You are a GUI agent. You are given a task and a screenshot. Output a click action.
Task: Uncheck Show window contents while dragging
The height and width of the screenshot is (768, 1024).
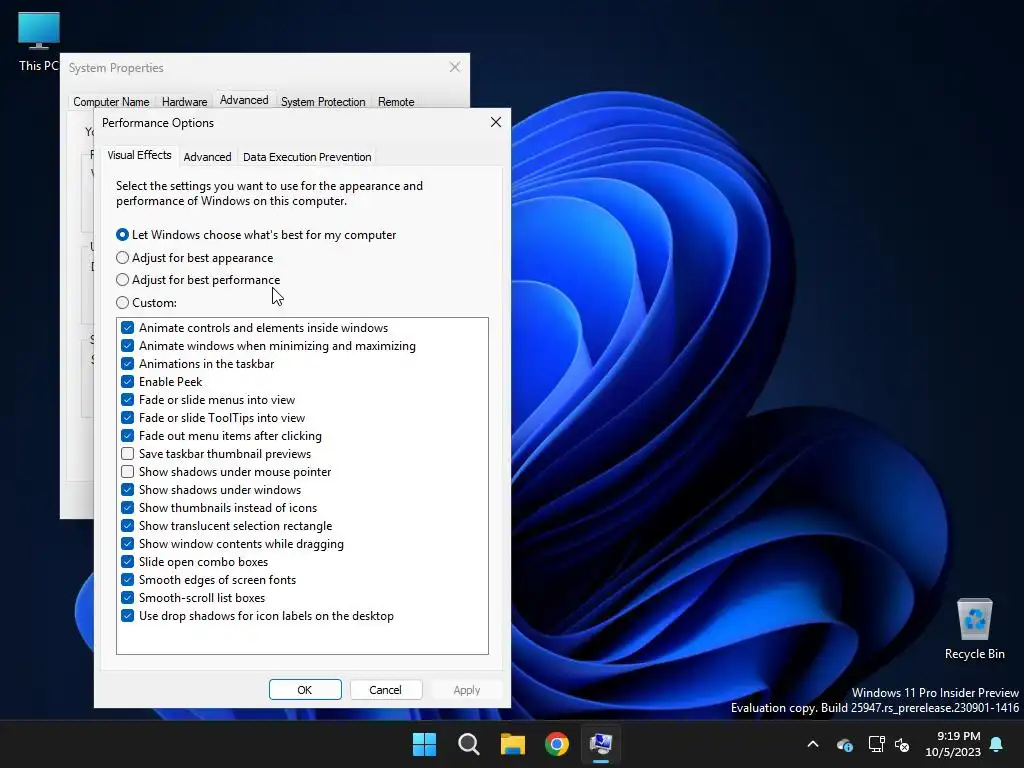(127, 543)
